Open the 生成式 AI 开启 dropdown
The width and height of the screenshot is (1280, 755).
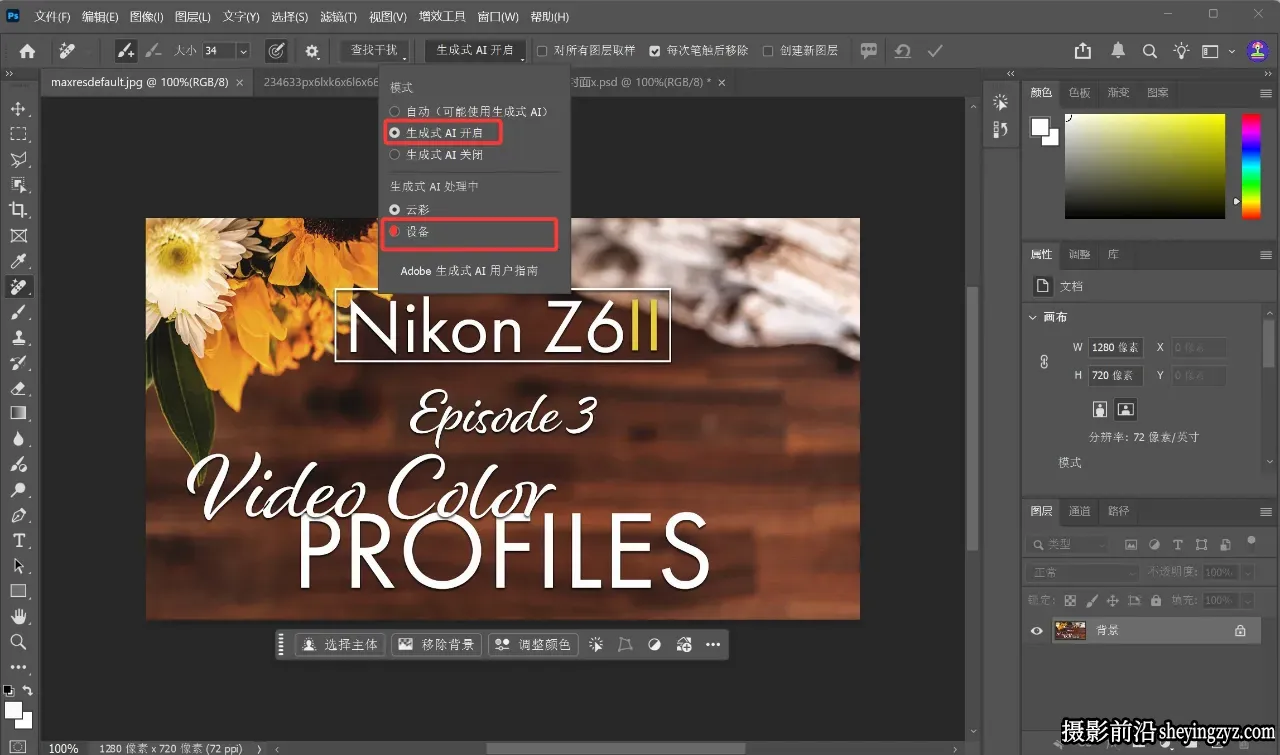pyautogui.click(x=475, y=50)
